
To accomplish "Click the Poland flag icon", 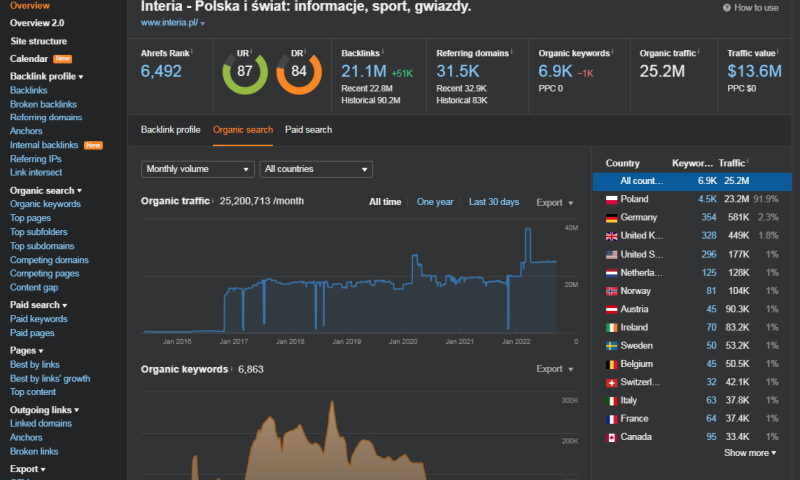I will tap(611, 199).
